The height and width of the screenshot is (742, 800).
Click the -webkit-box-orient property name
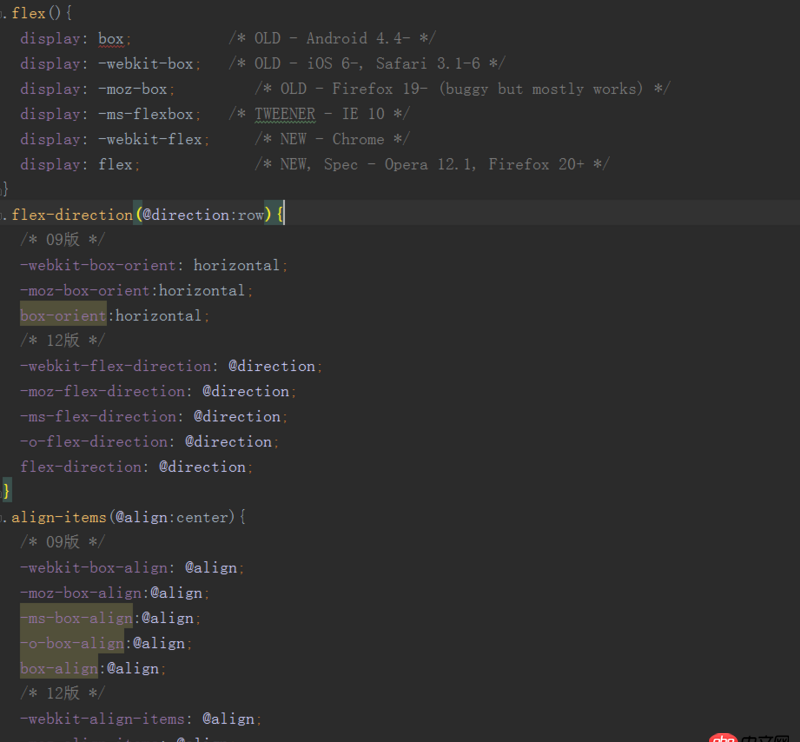[102, 266]
